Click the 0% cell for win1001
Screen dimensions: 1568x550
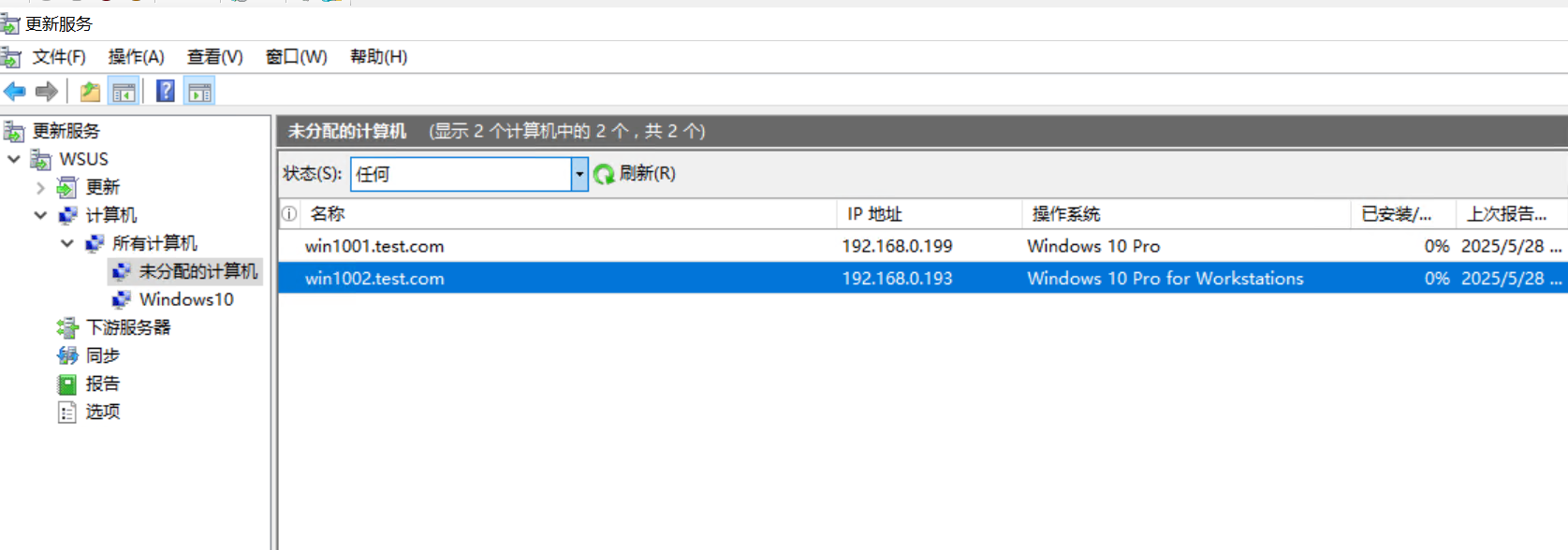pyautogui.click(x=1437, y=246)
